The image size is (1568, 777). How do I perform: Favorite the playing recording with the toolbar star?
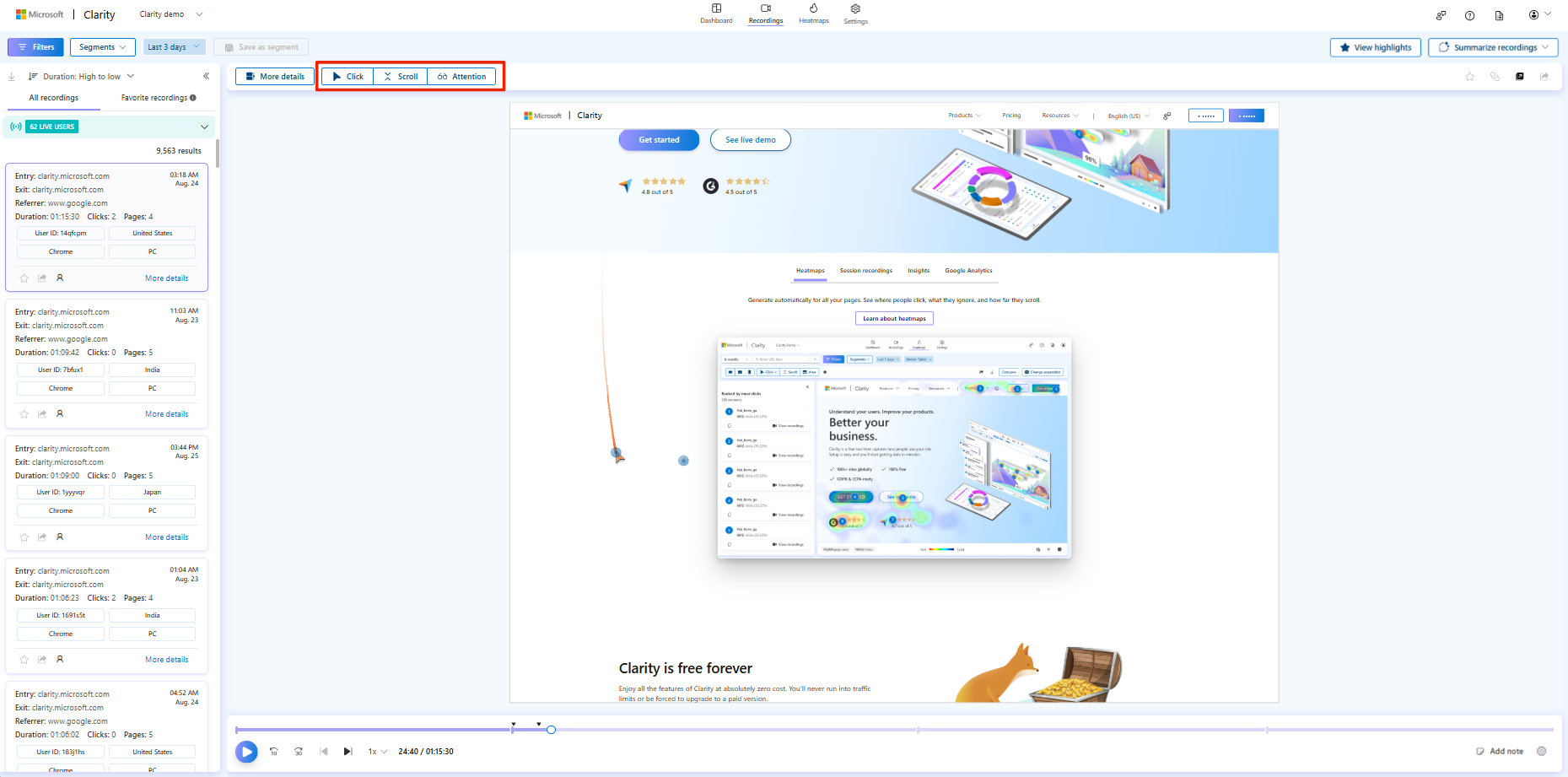[1470, 76]
